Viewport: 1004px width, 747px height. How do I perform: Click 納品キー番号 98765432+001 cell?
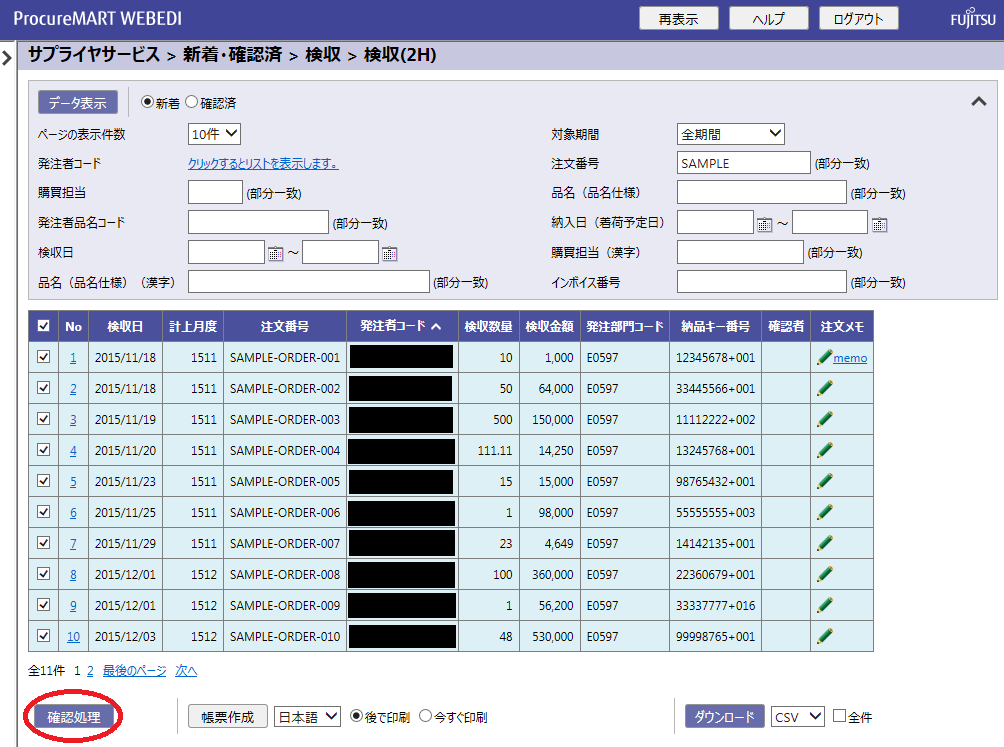[715, 481]
